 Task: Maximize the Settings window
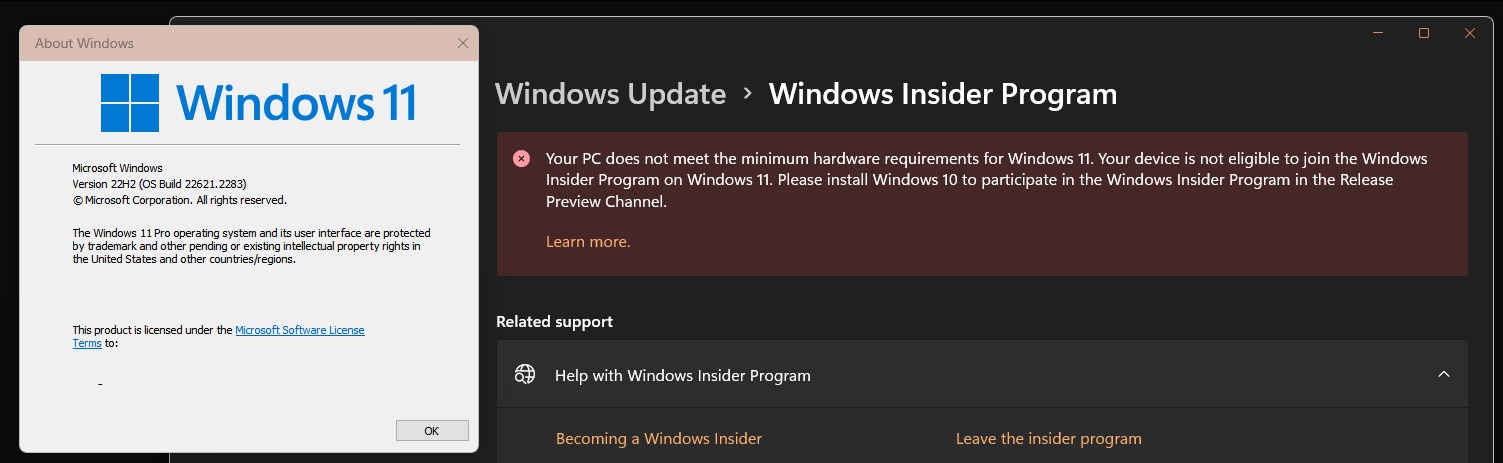coord(1424,33)
